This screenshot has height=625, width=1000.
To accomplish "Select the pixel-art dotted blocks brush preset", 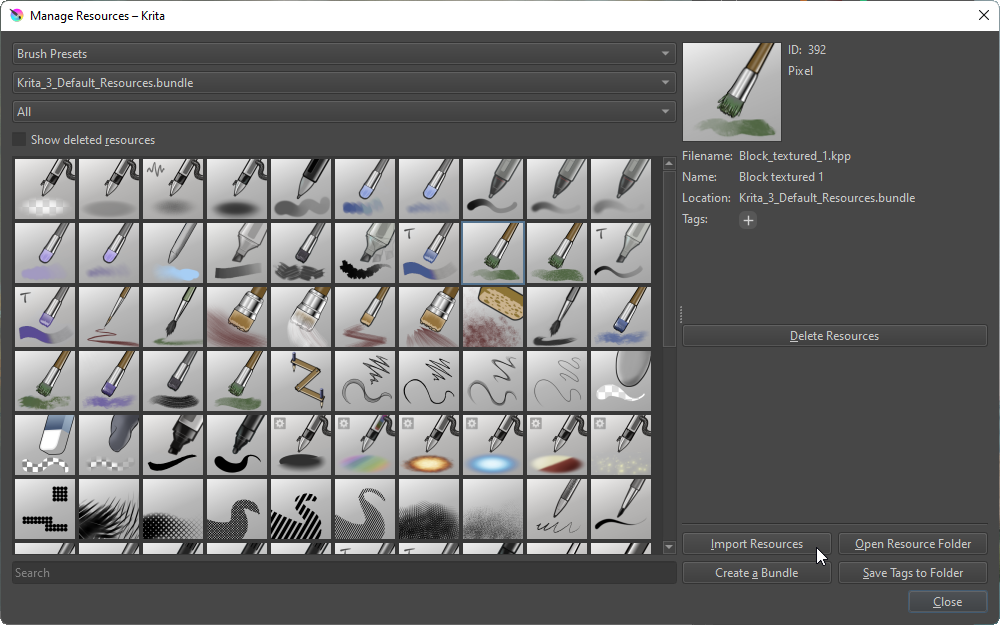I will (x=45, y=508).
